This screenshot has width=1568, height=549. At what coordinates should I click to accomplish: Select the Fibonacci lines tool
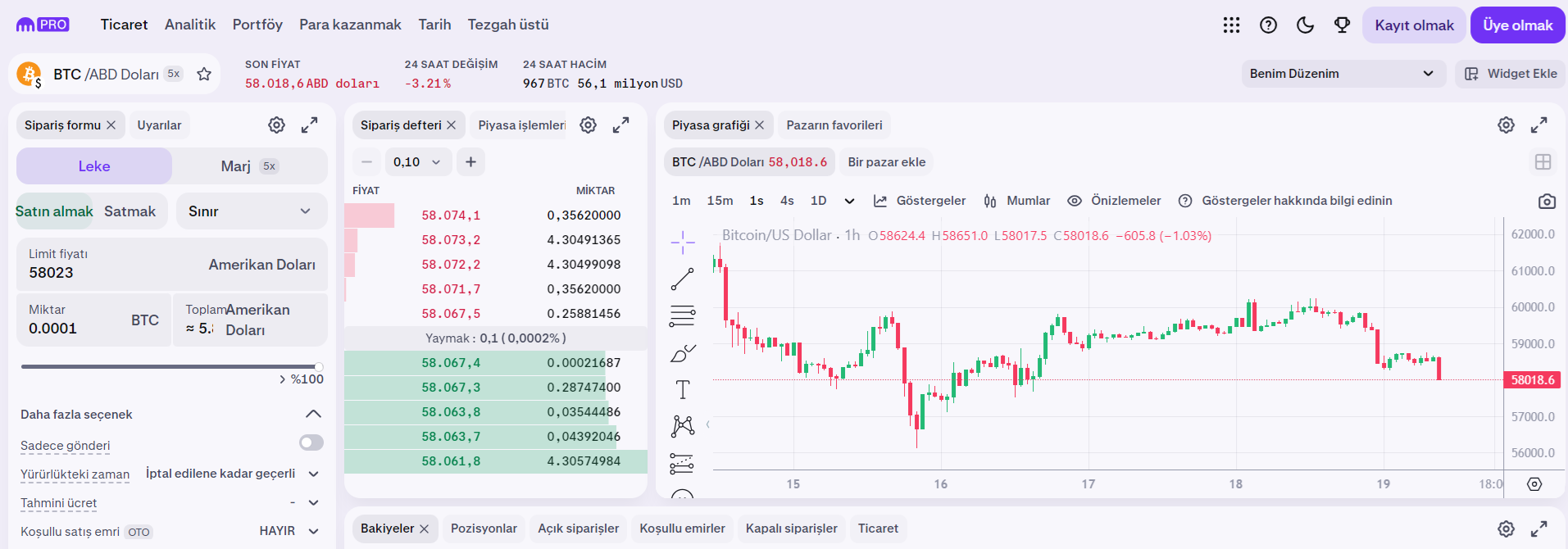(682, 316)
